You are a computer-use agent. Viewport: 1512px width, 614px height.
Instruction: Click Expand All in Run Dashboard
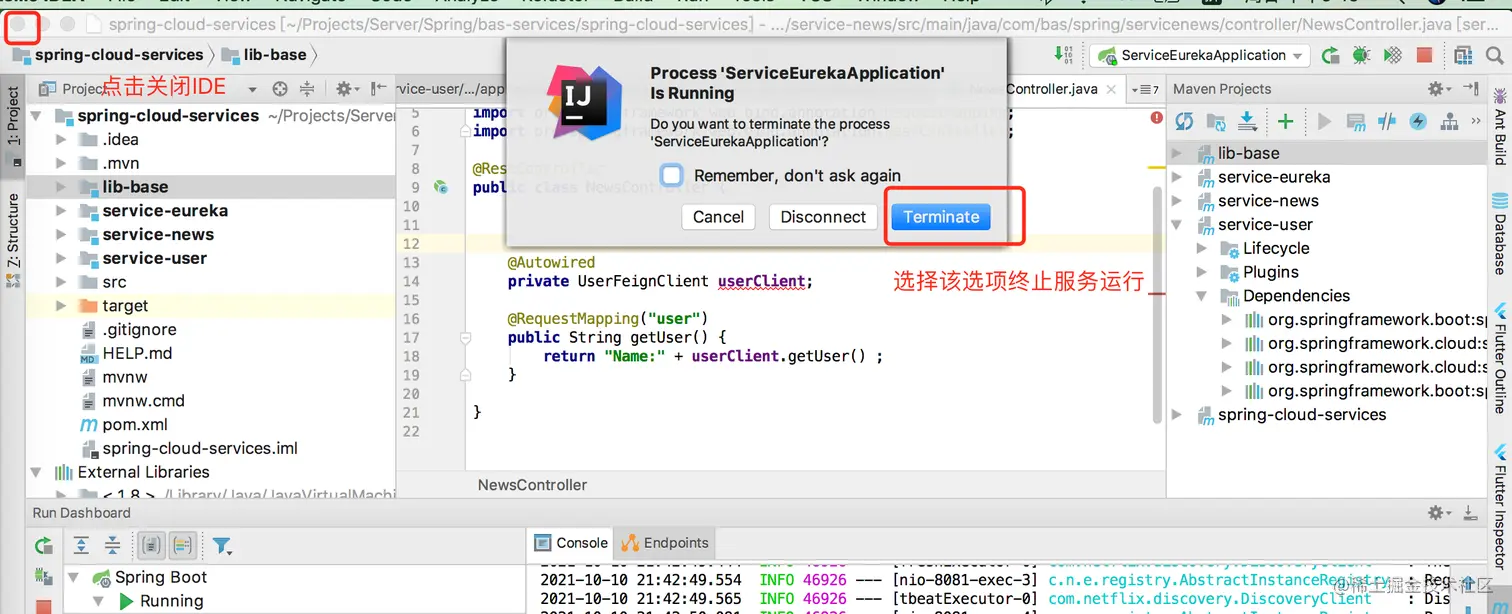point(82,546)
